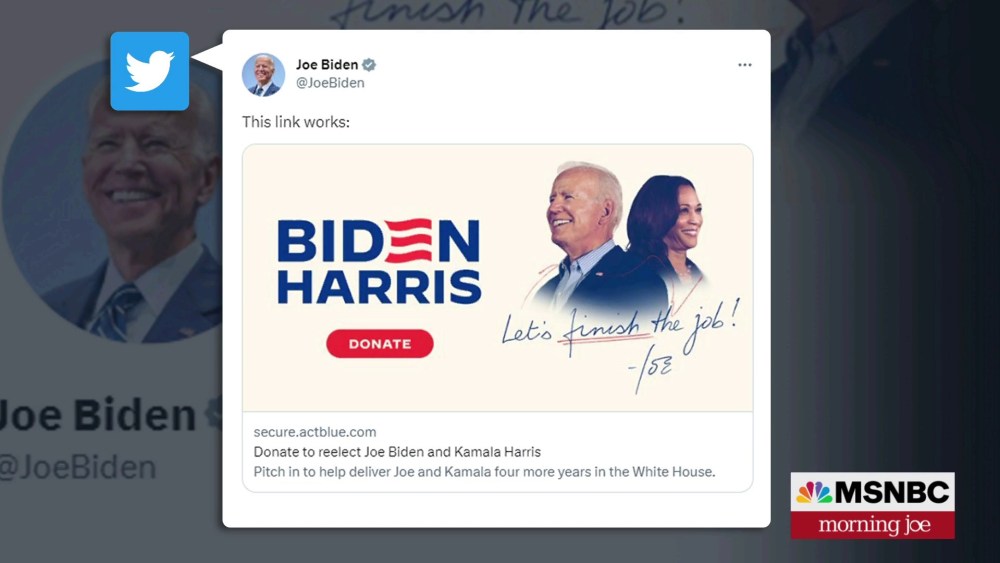This screenshot has height=563, width=1000.
Task: Click the @JoeBiden handle in the tweet
Action: (330, 83)
